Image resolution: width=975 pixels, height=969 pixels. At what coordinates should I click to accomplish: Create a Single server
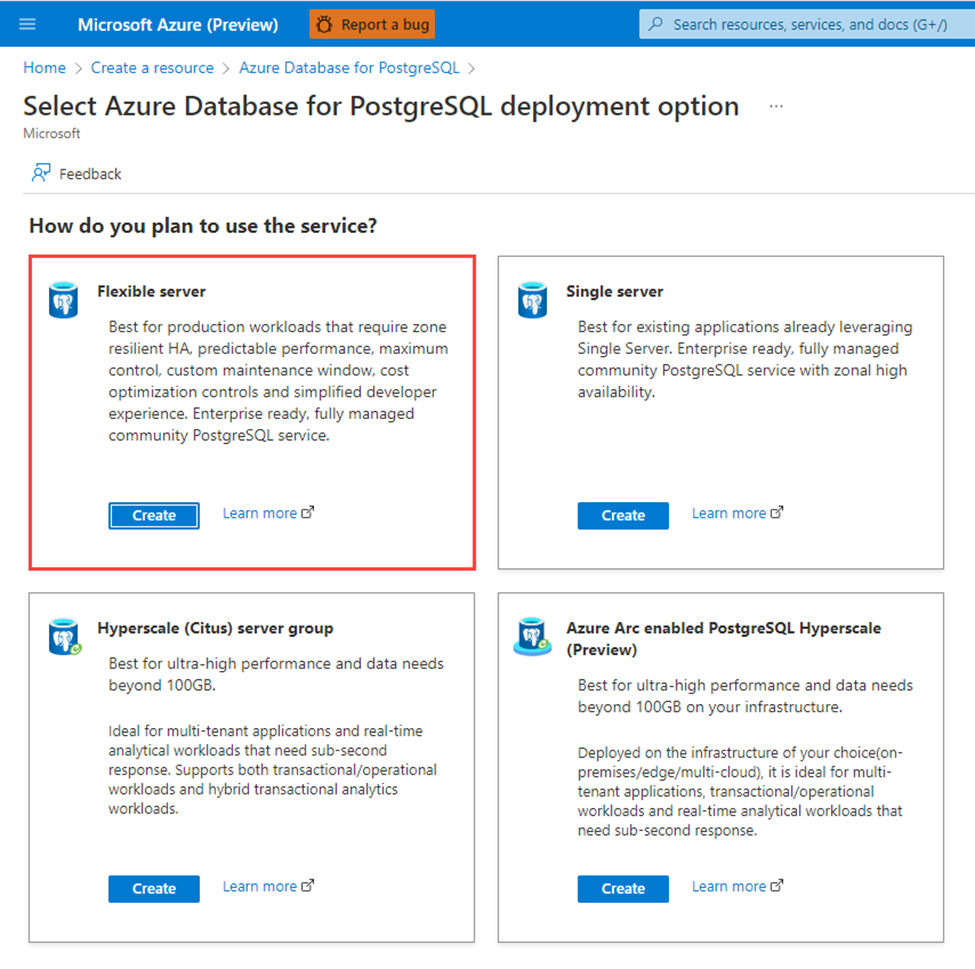pyautogui.click(x=622, y=515)
